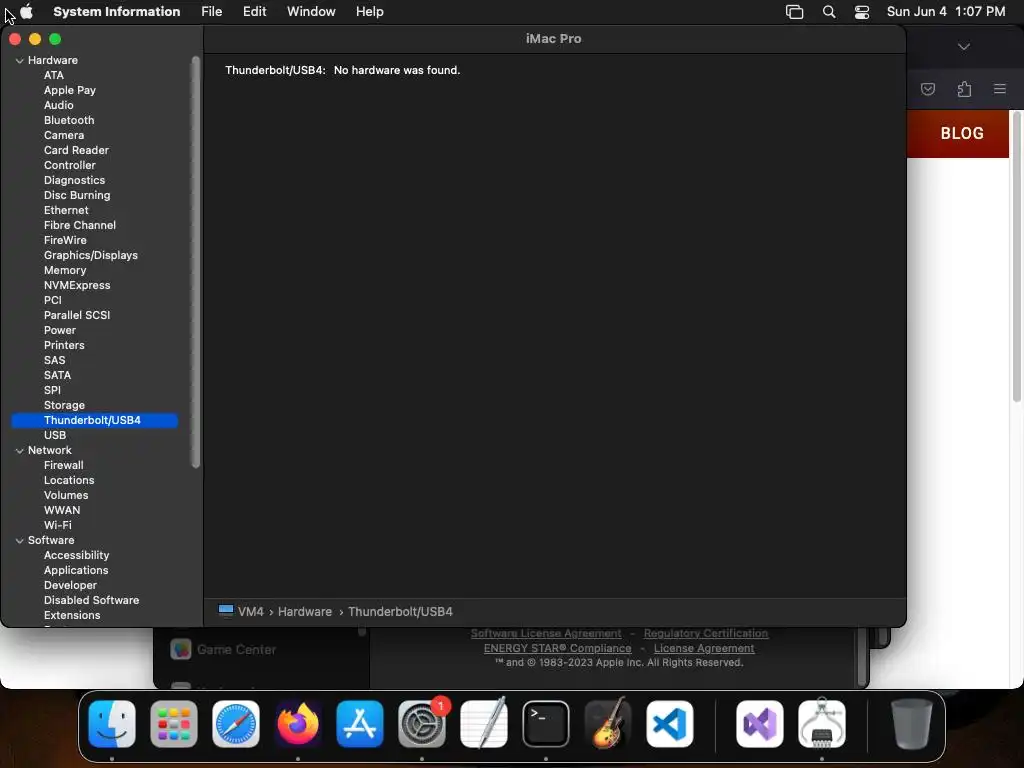1024x768 pixels.
Task: Select Bluetooth in the sidebar
Action: click(69, 120)
